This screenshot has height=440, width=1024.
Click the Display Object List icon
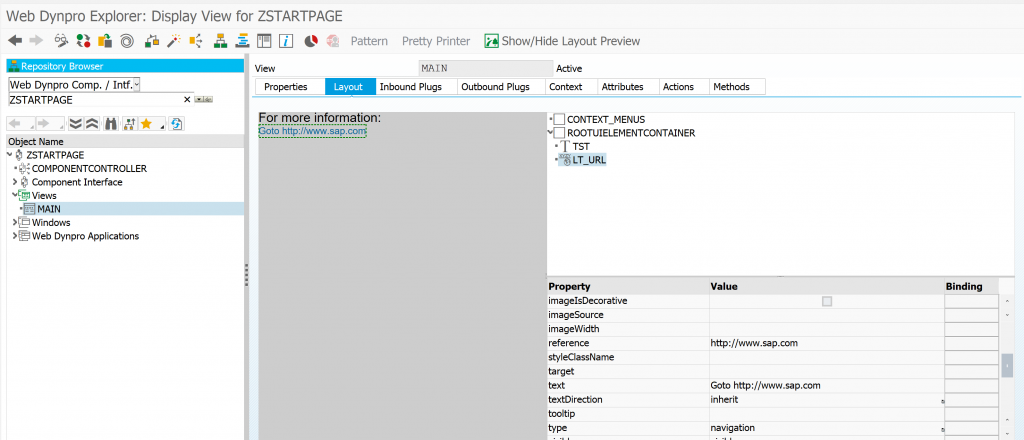point(242,41)
